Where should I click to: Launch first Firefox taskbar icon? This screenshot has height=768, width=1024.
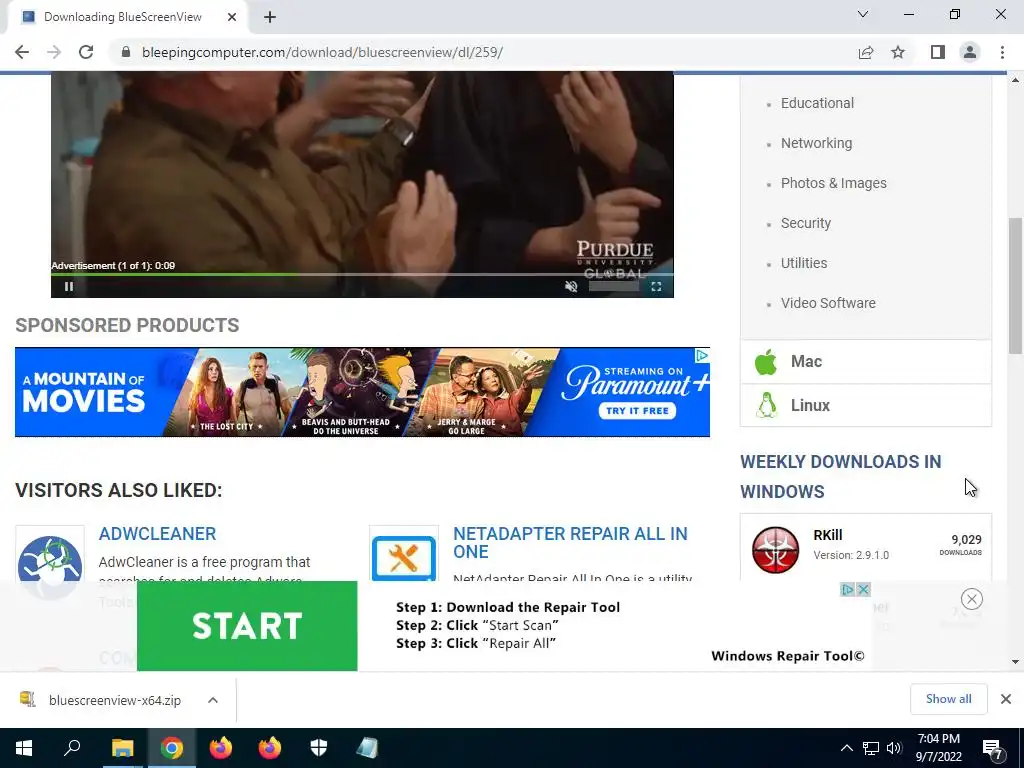(x=221, y=748)
